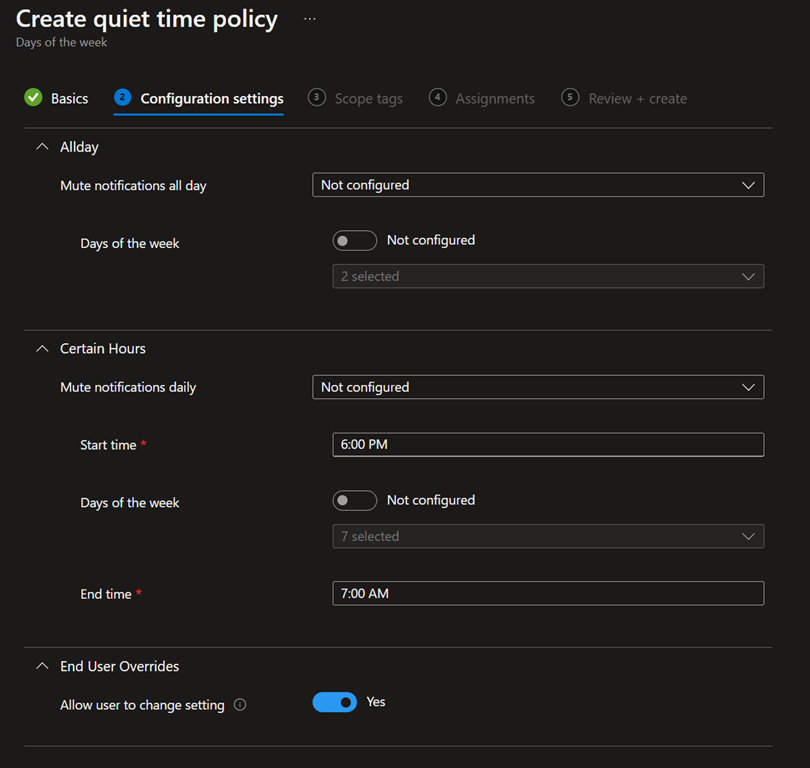Click the End time field showing 7:00 AM
Viewport: 810px width, 768px height.
coord(548,594)
